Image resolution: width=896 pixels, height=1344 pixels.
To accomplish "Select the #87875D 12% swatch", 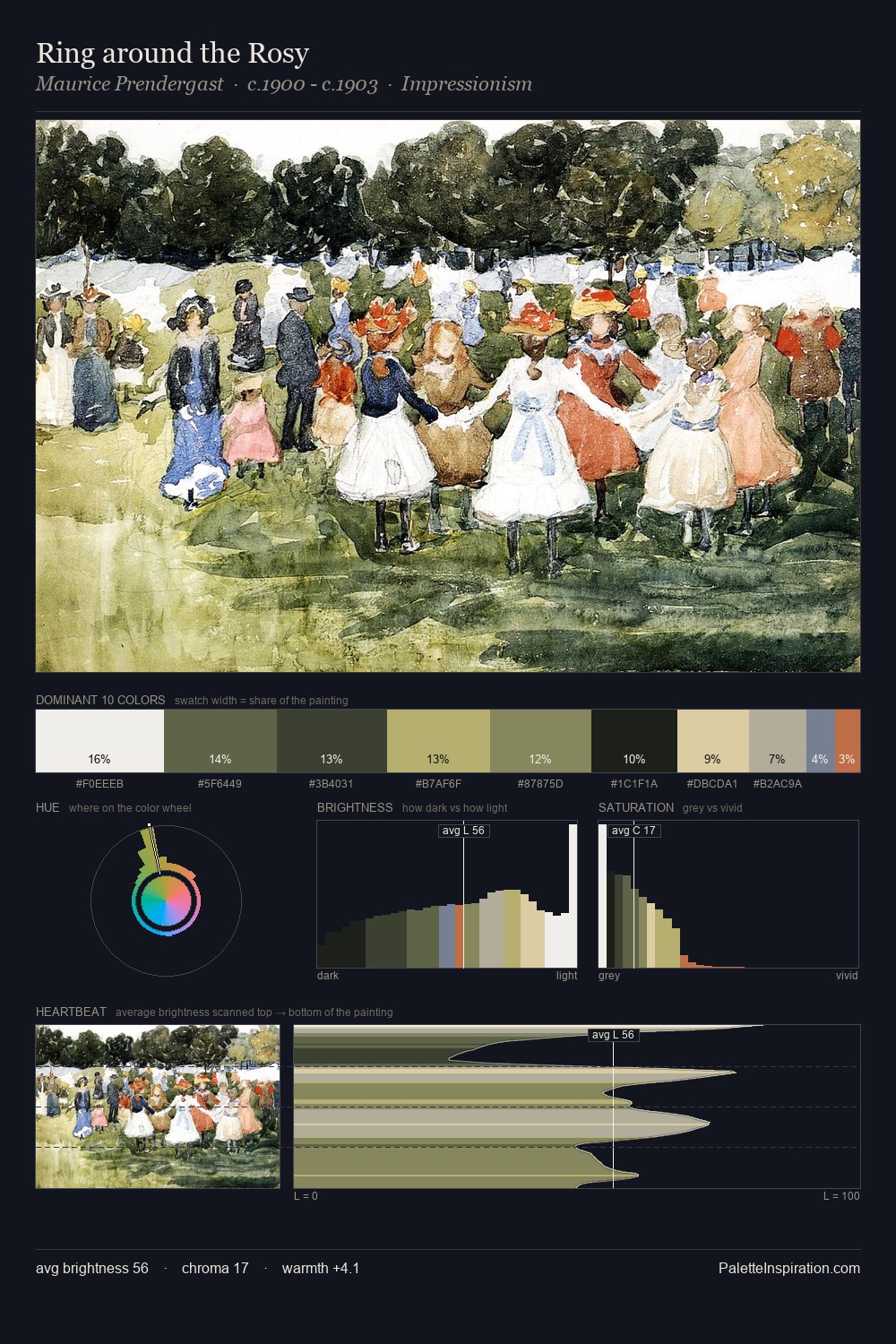I will pos(540,741).
